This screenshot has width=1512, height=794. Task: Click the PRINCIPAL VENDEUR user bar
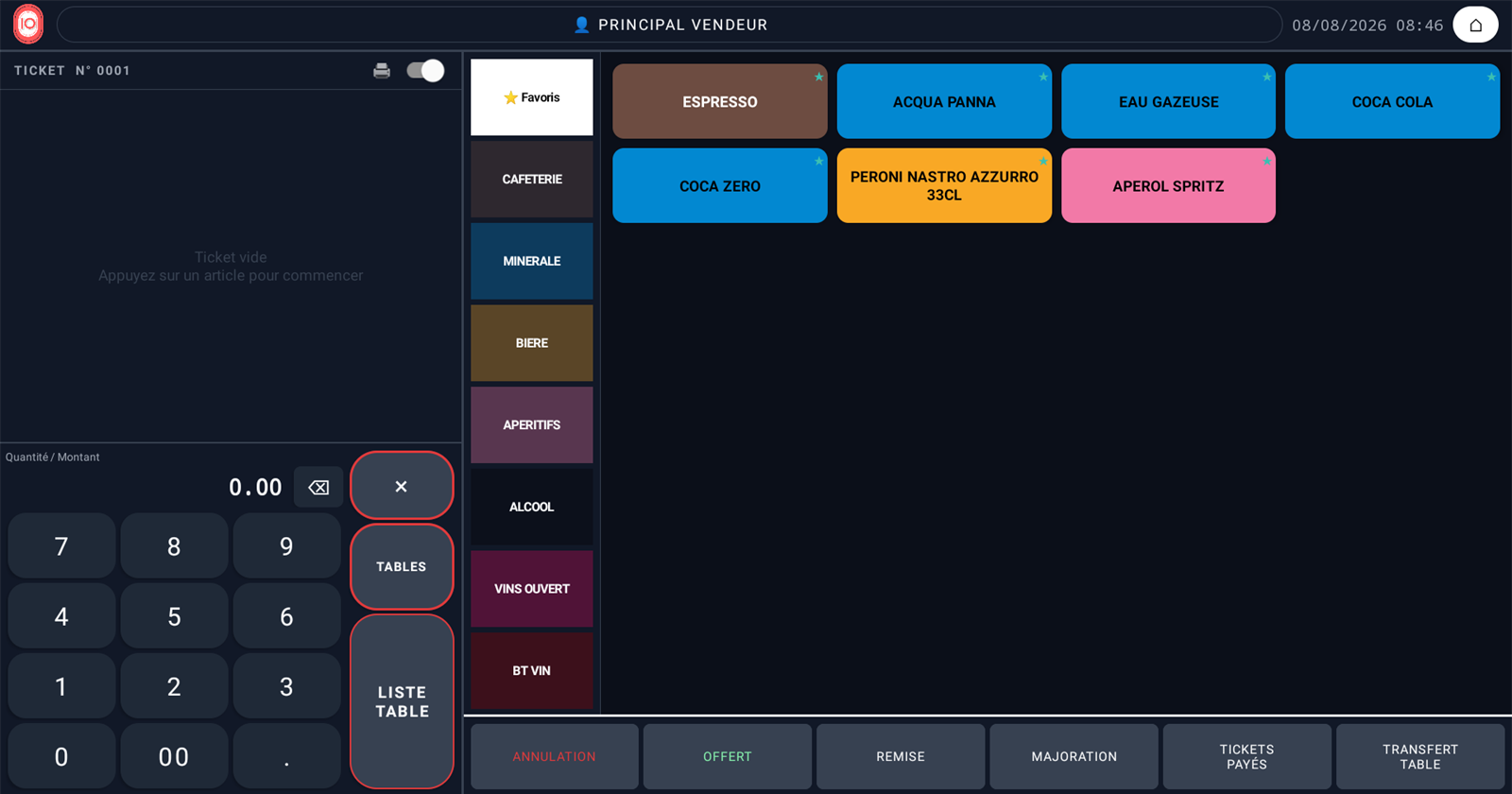click(670, 25)
